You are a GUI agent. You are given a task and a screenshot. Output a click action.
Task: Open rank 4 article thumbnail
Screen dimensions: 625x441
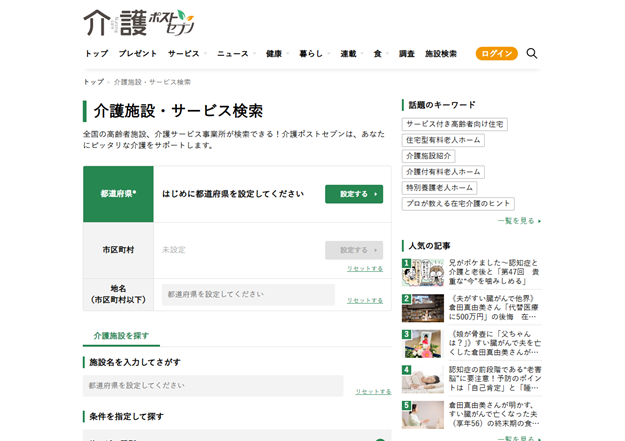click(423, 379)
